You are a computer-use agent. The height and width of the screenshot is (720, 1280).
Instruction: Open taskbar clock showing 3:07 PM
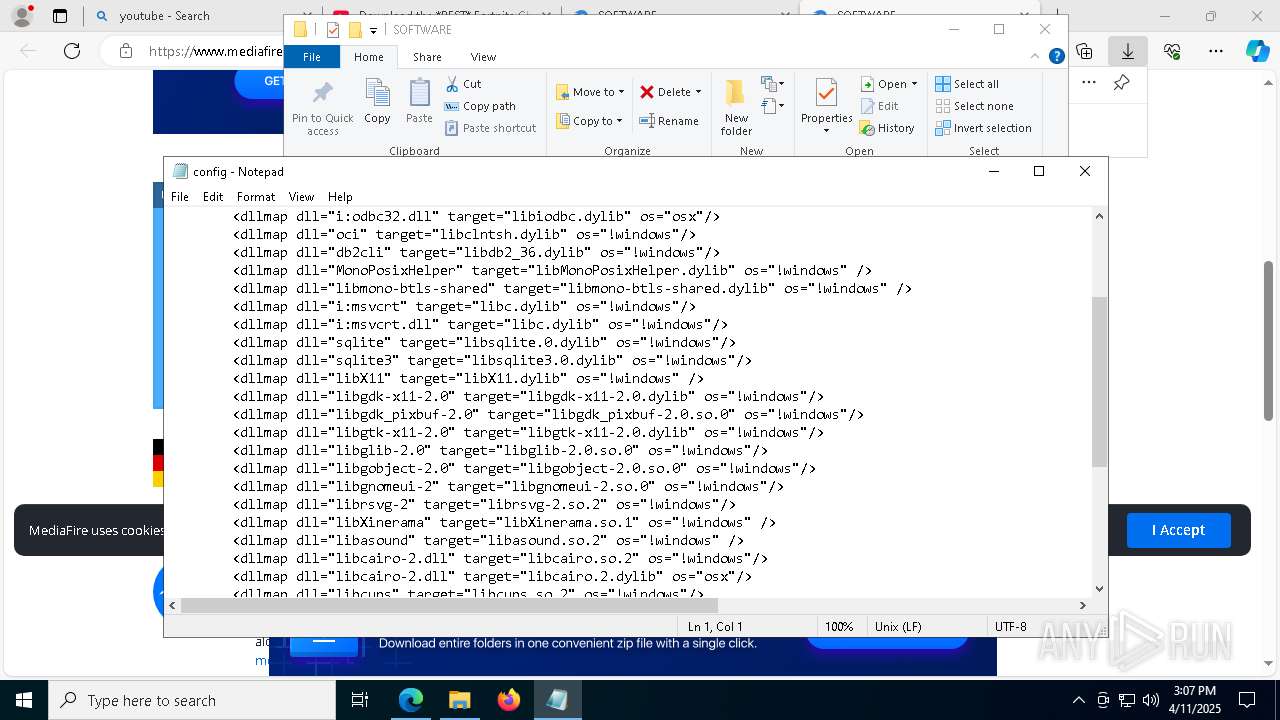click(1195, 700)
